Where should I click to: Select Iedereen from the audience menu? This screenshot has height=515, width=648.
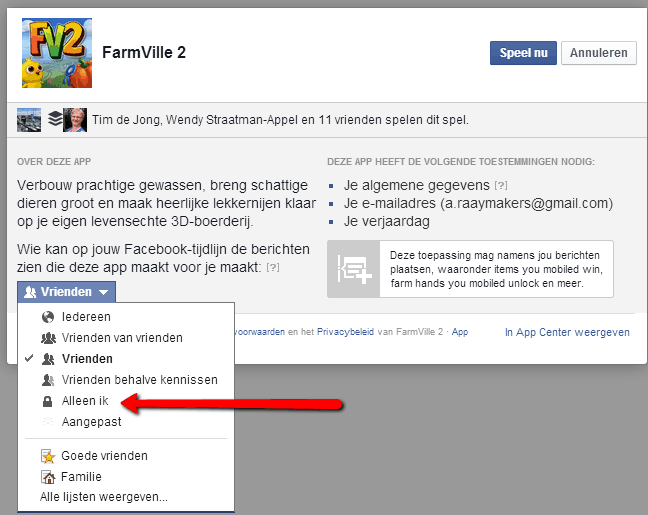pos(126,317)
